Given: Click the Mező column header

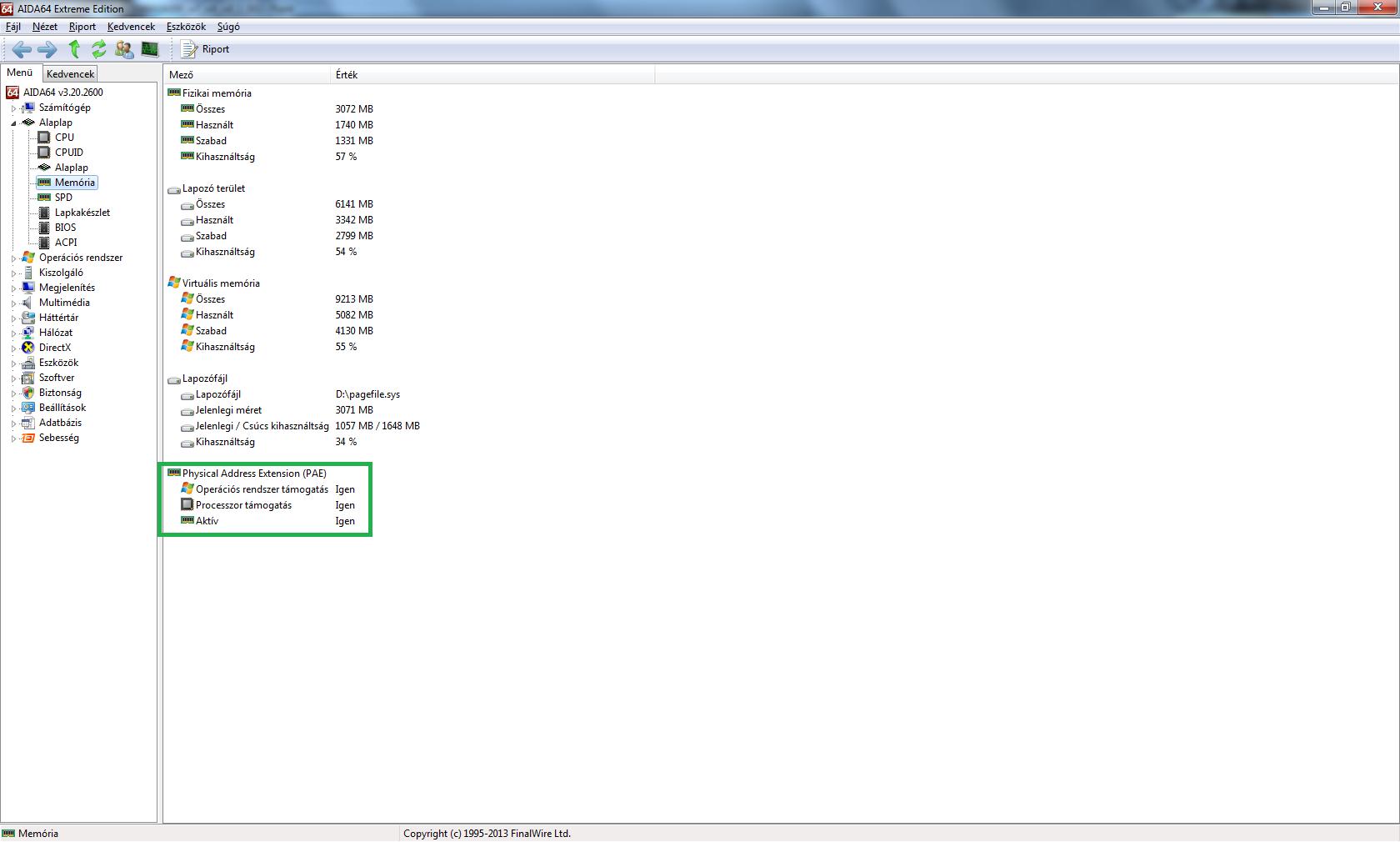Looking at the screenshot, I should point(247,75).
